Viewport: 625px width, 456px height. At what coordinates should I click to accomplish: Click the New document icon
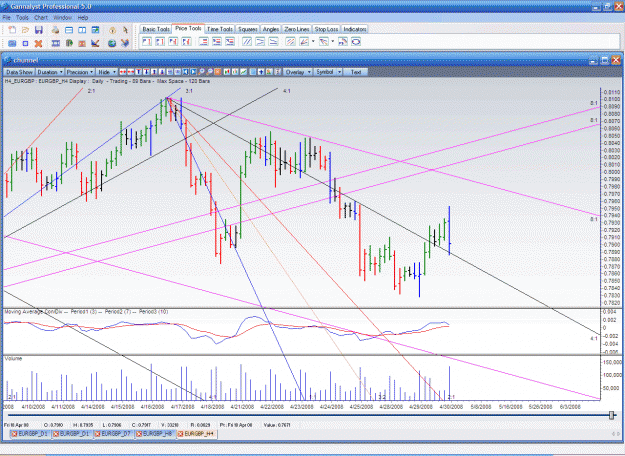coord(12,30)
